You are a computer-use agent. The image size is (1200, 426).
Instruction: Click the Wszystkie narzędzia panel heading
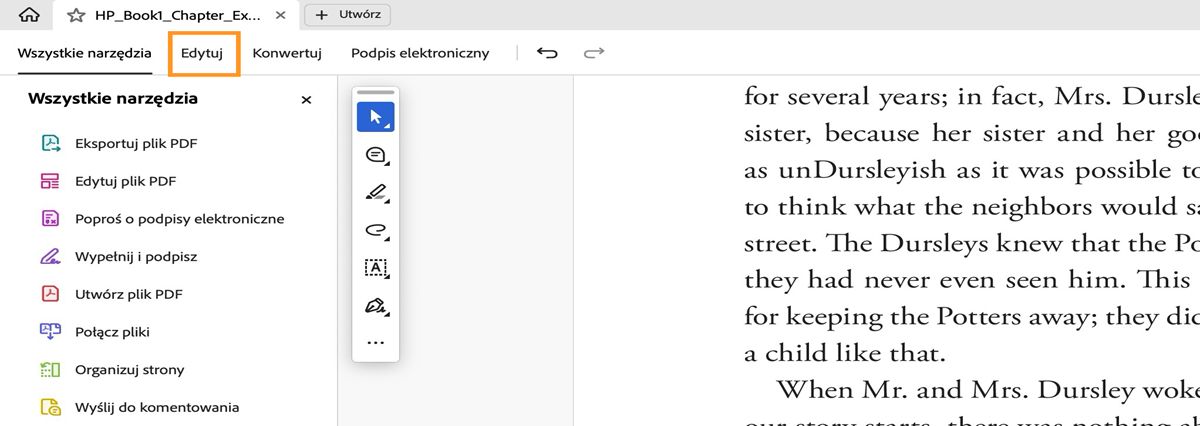[113, 99]
